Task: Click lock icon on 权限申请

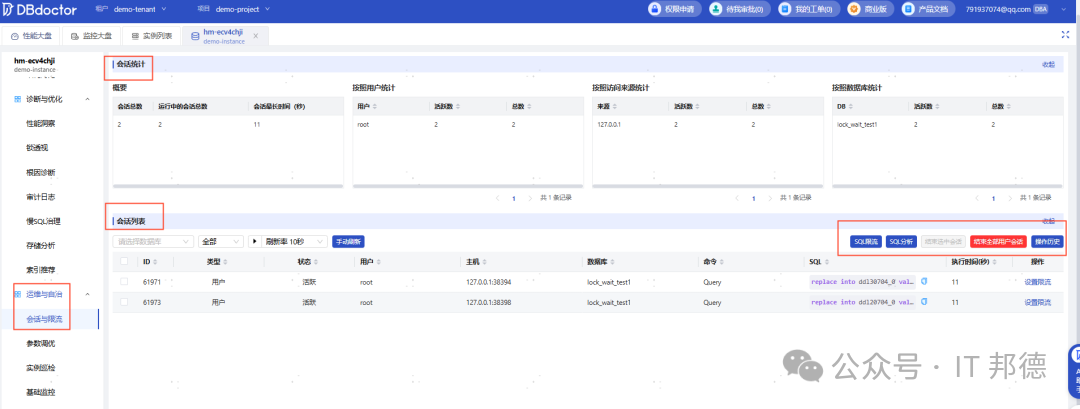Action: tap(655, 9)
